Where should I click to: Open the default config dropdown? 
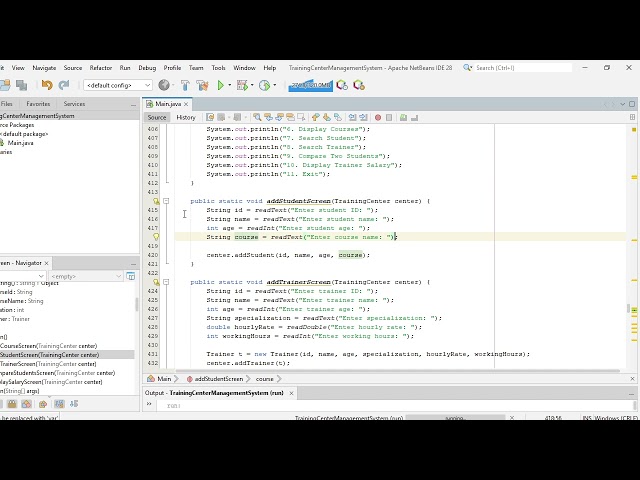click(x=118, y=85)
